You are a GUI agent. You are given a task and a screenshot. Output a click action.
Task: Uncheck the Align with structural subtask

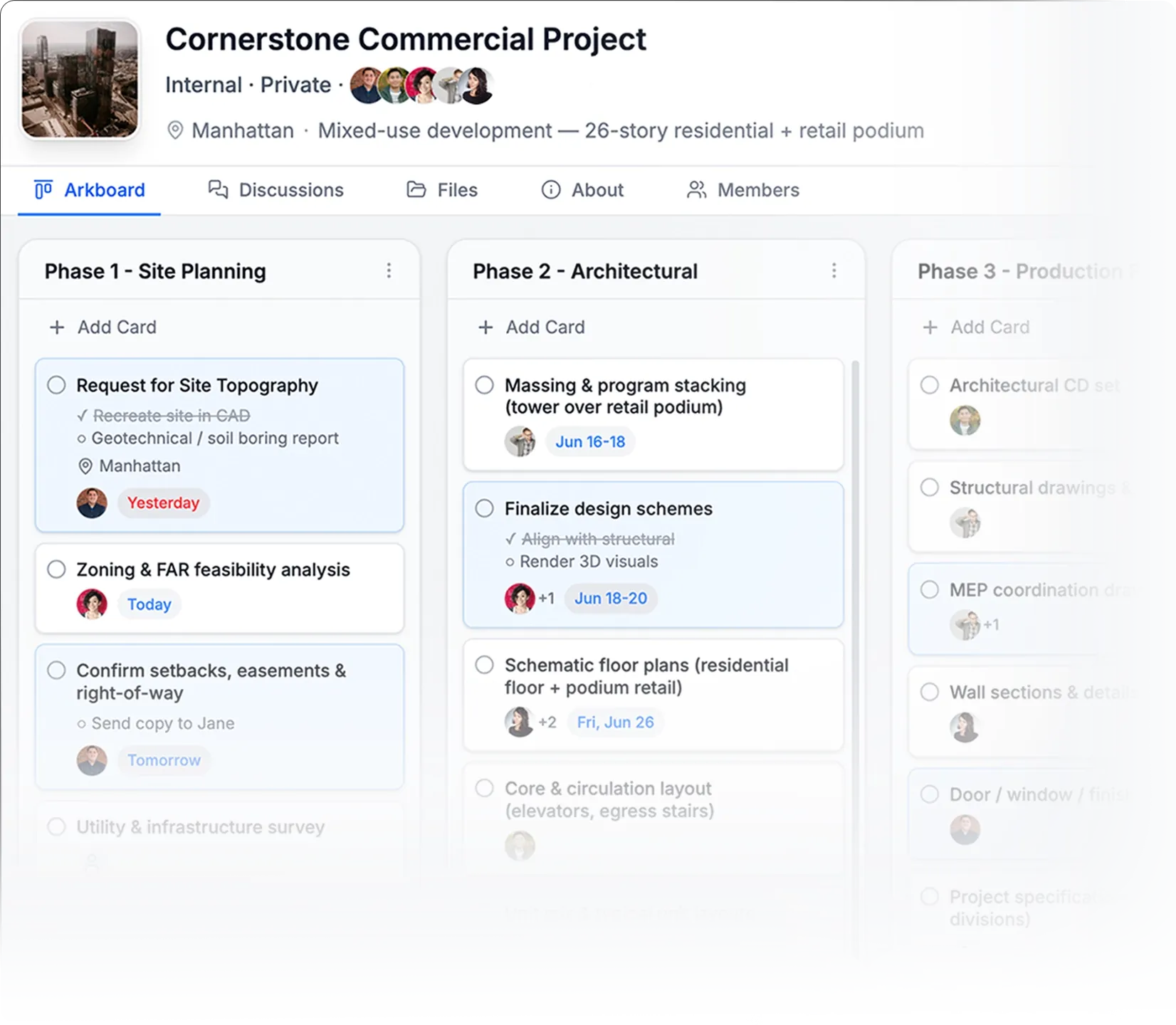510,539
